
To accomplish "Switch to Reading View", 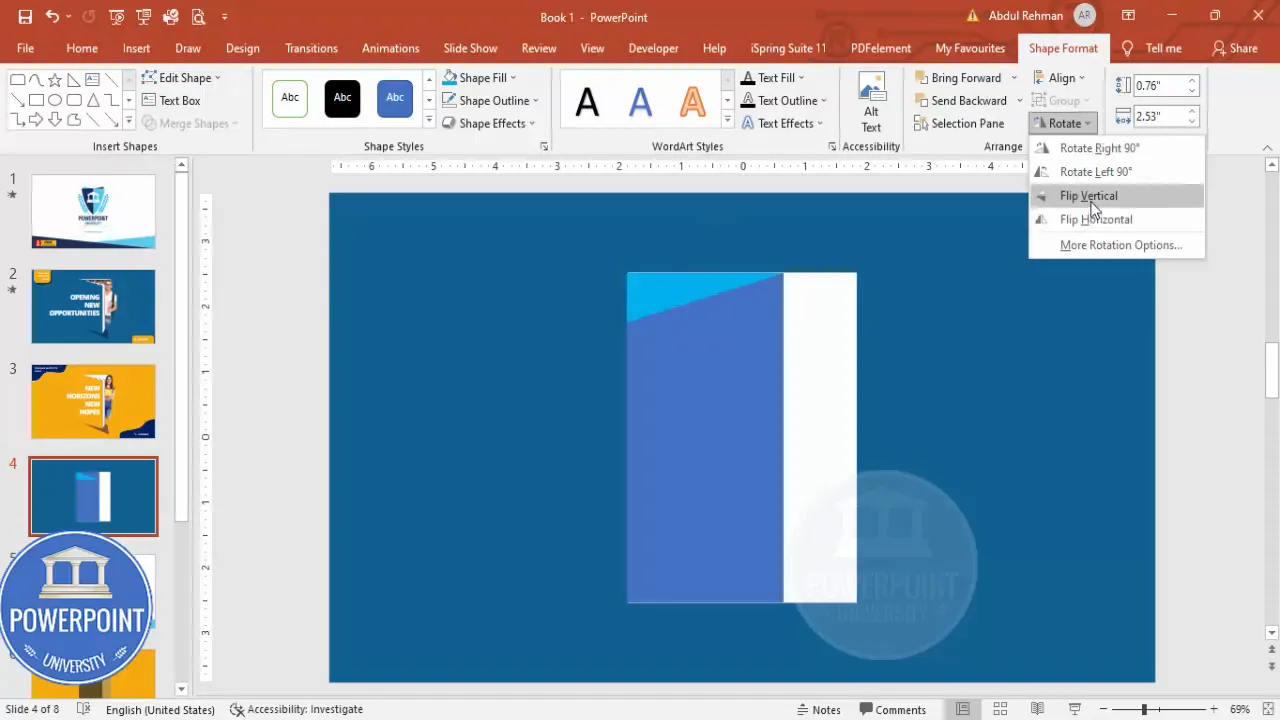I will point(1037,709).
